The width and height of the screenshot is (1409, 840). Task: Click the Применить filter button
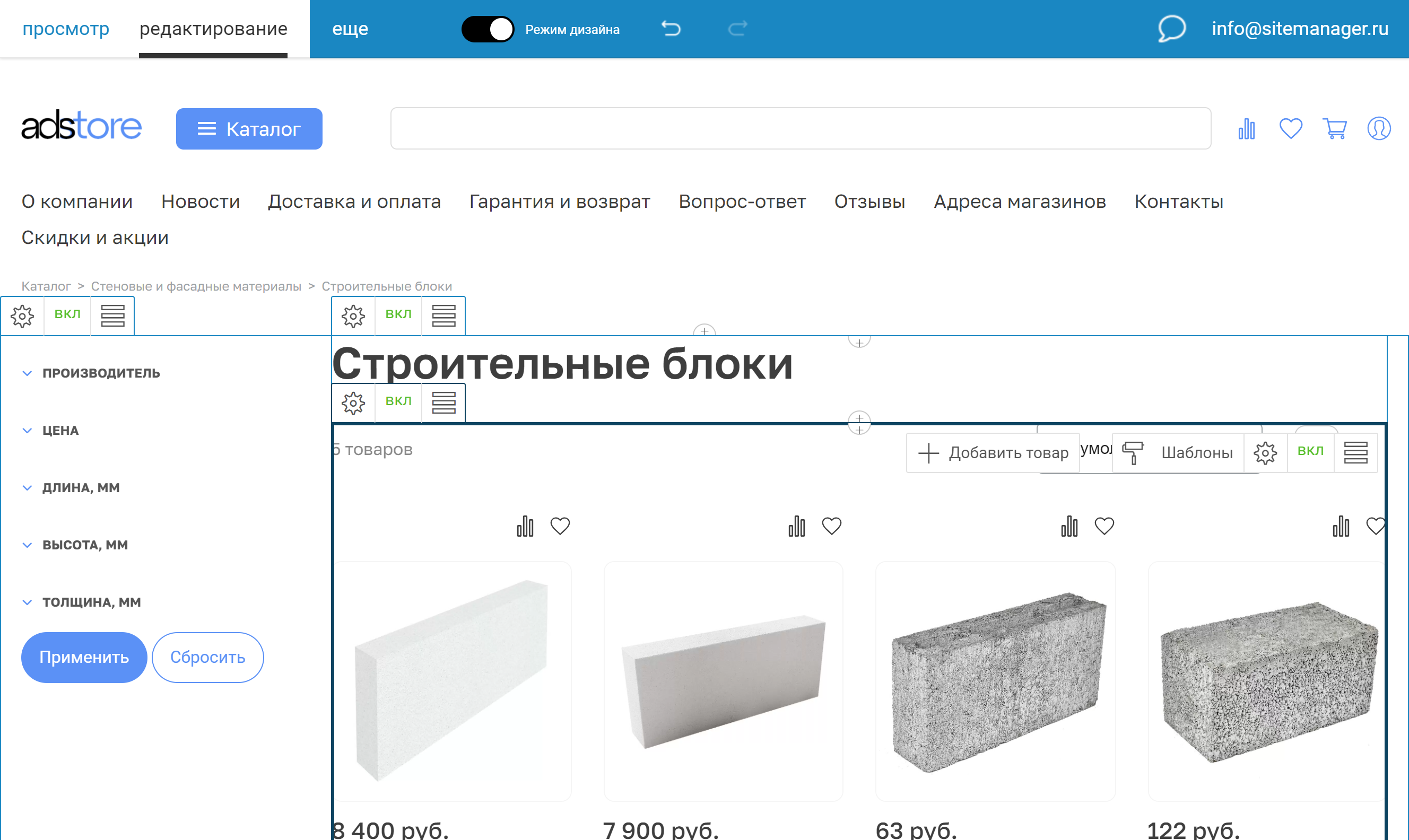[x=84, y=657]
